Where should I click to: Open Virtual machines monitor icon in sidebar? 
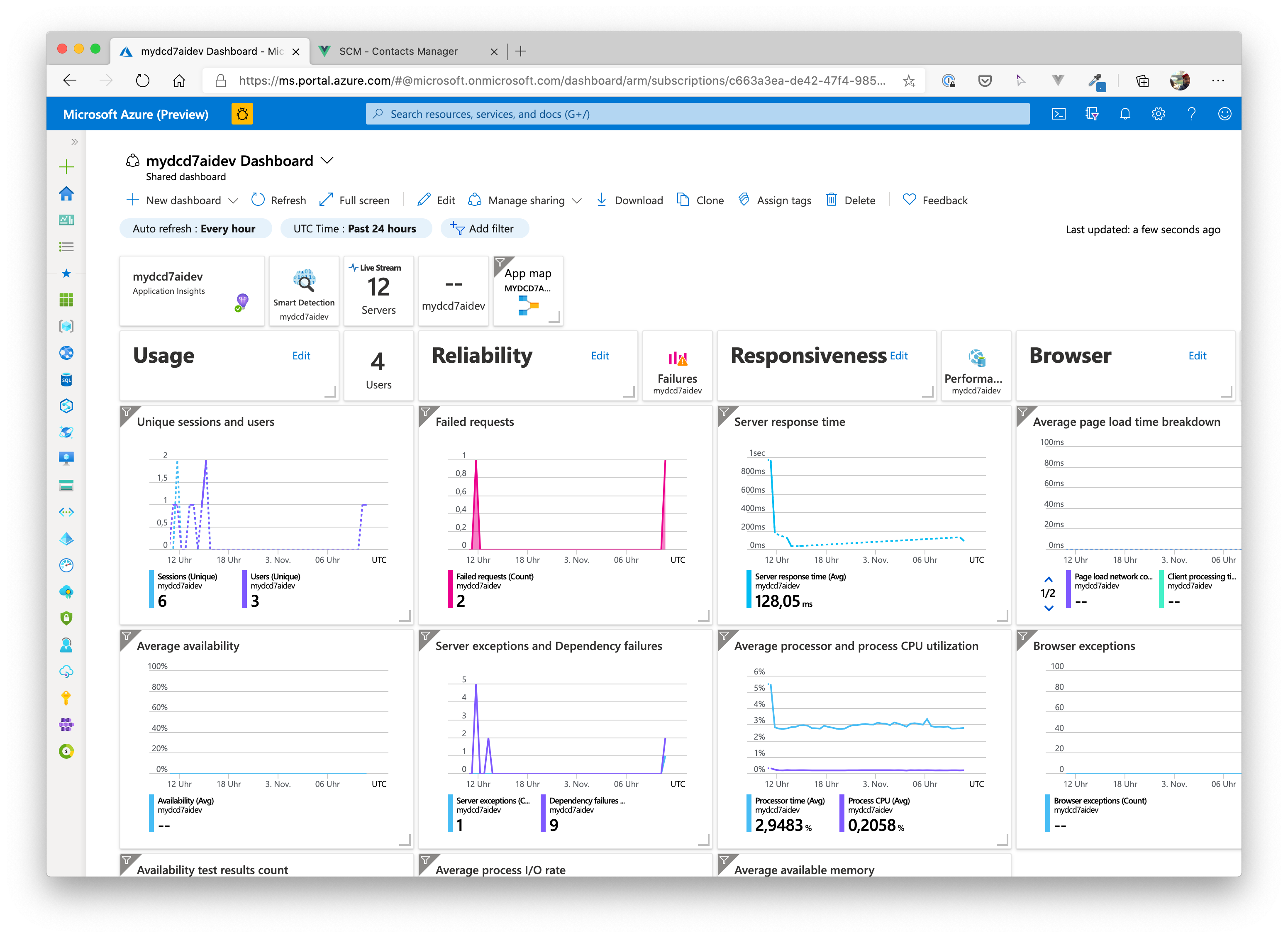click(66, 459)
